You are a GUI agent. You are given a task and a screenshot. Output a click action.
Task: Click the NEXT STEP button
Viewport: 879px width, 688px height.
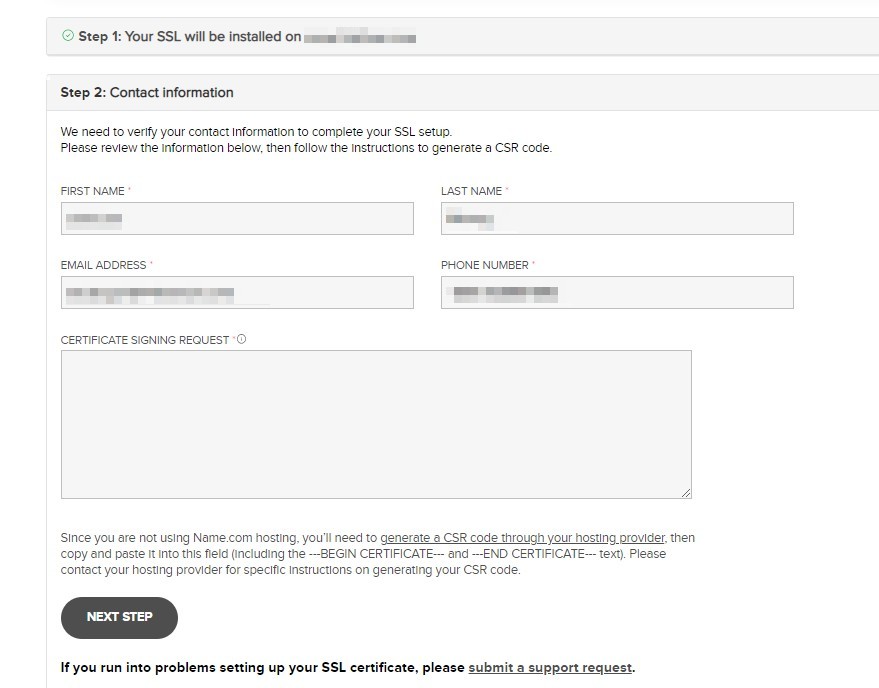(x=119, y=617)
